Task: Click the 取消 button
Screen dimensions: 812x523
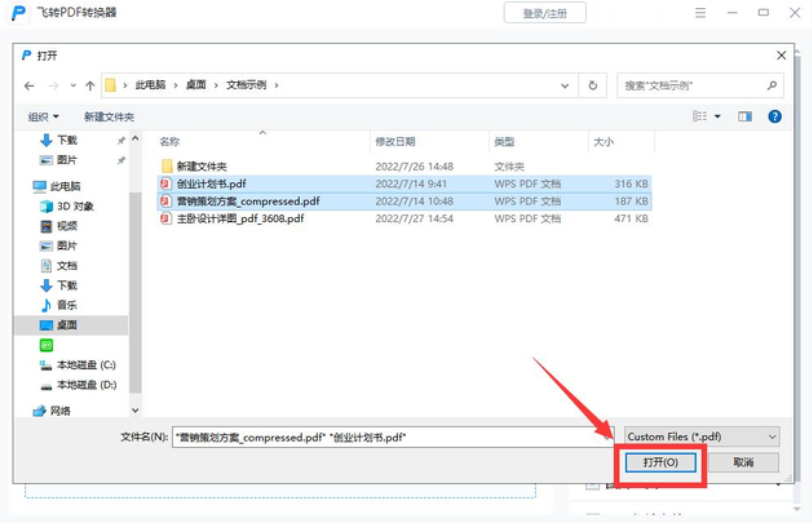Action: [742, 463]
